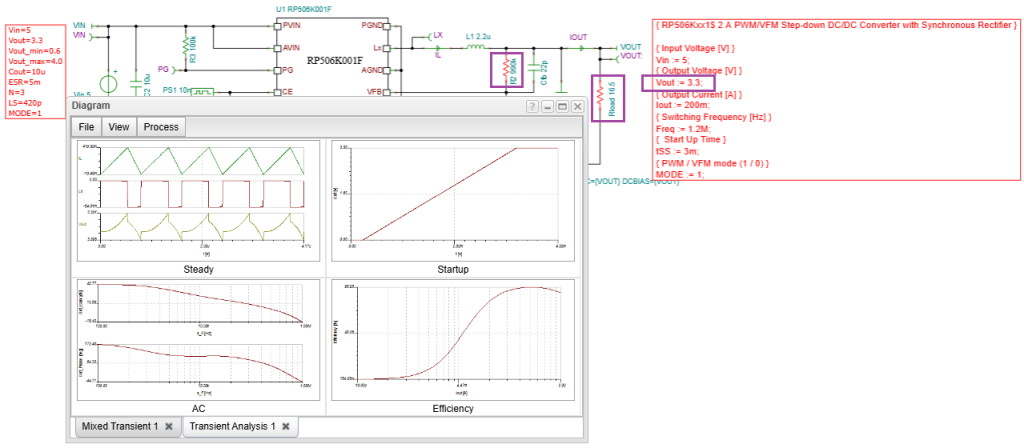The height and width of the screenshot is (448, 1024).
Task: Select the R2 990k resistor symbol
Action: [507, 72]
